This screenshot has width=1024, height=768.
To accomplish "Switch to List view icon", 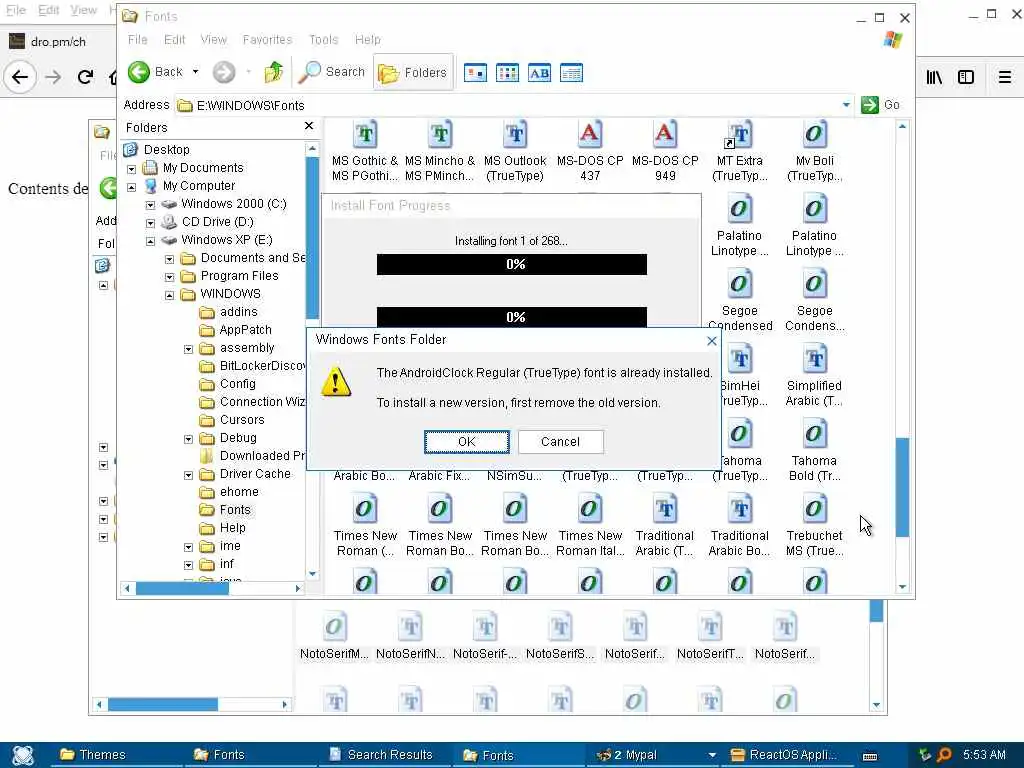I will click(x=507, y=72).
